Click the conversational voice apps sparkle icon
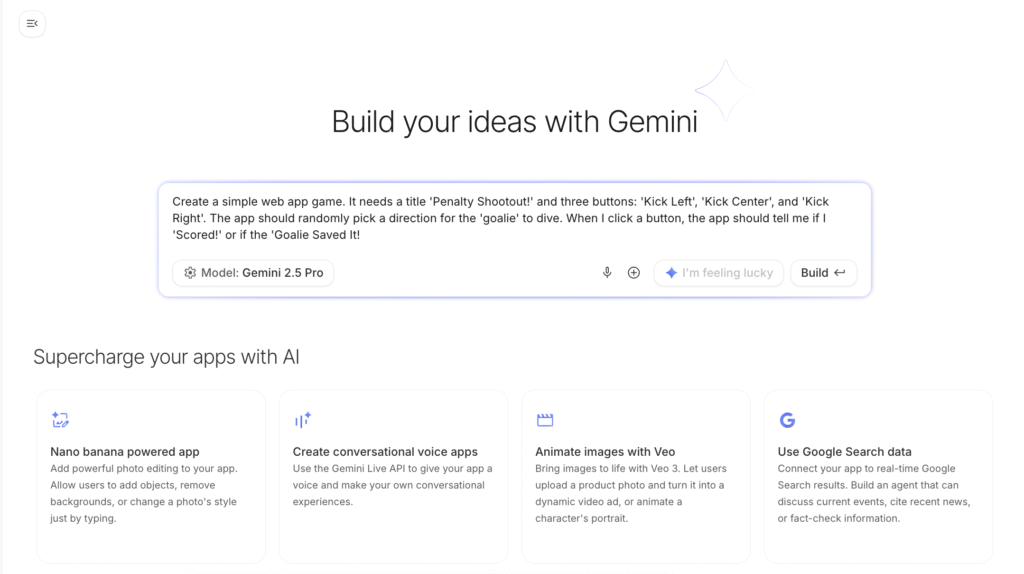The width and height of the screenshot is (1024, 574). pyautogui.click(x=302, y=420)
